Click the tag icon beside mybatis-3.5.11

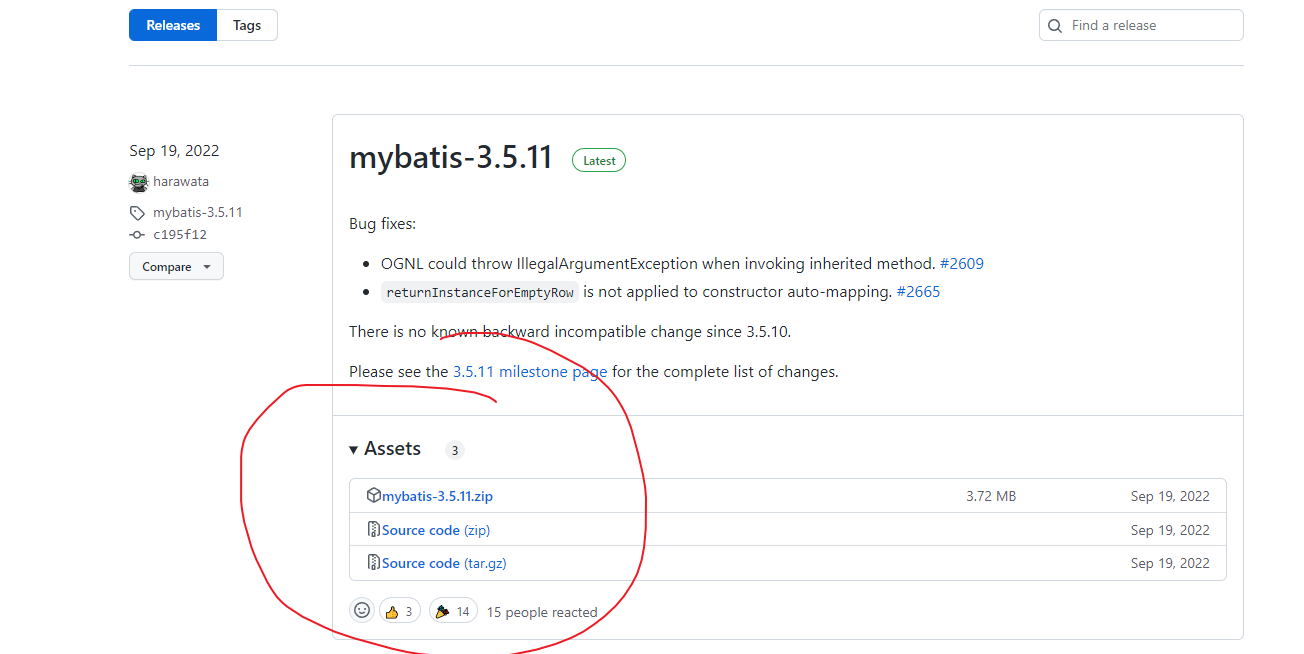click(x=137, y=213)
